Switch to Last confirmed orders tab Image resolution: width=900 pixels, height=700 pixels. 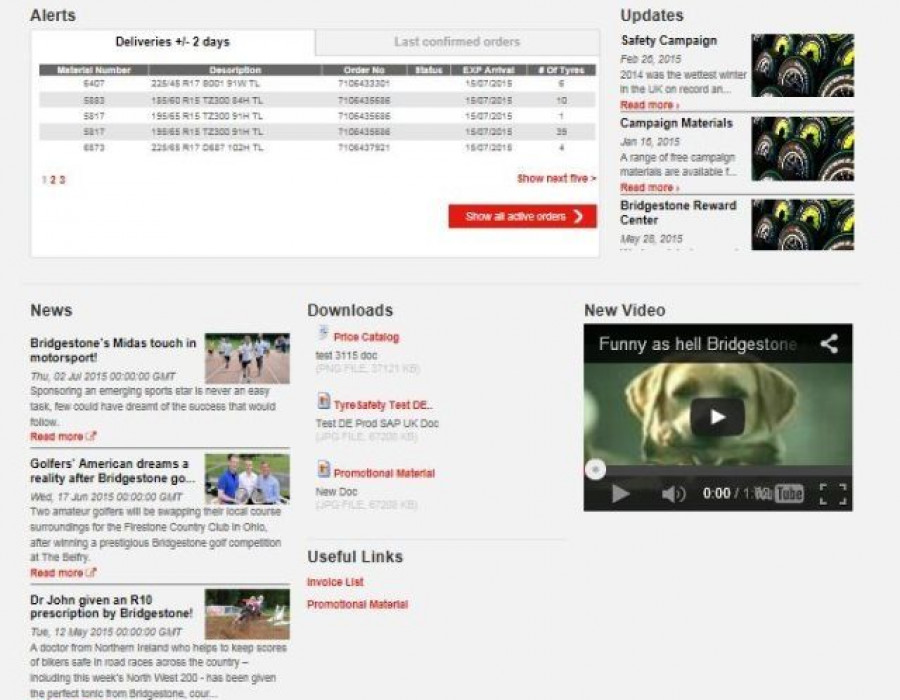[457, 42]
